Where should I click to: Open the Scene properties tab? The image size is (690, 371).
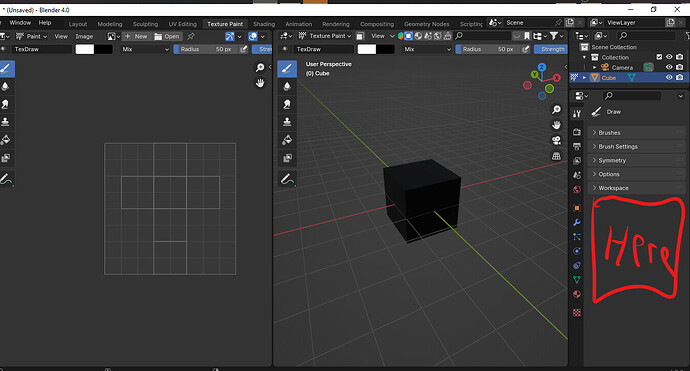point(577,175)
